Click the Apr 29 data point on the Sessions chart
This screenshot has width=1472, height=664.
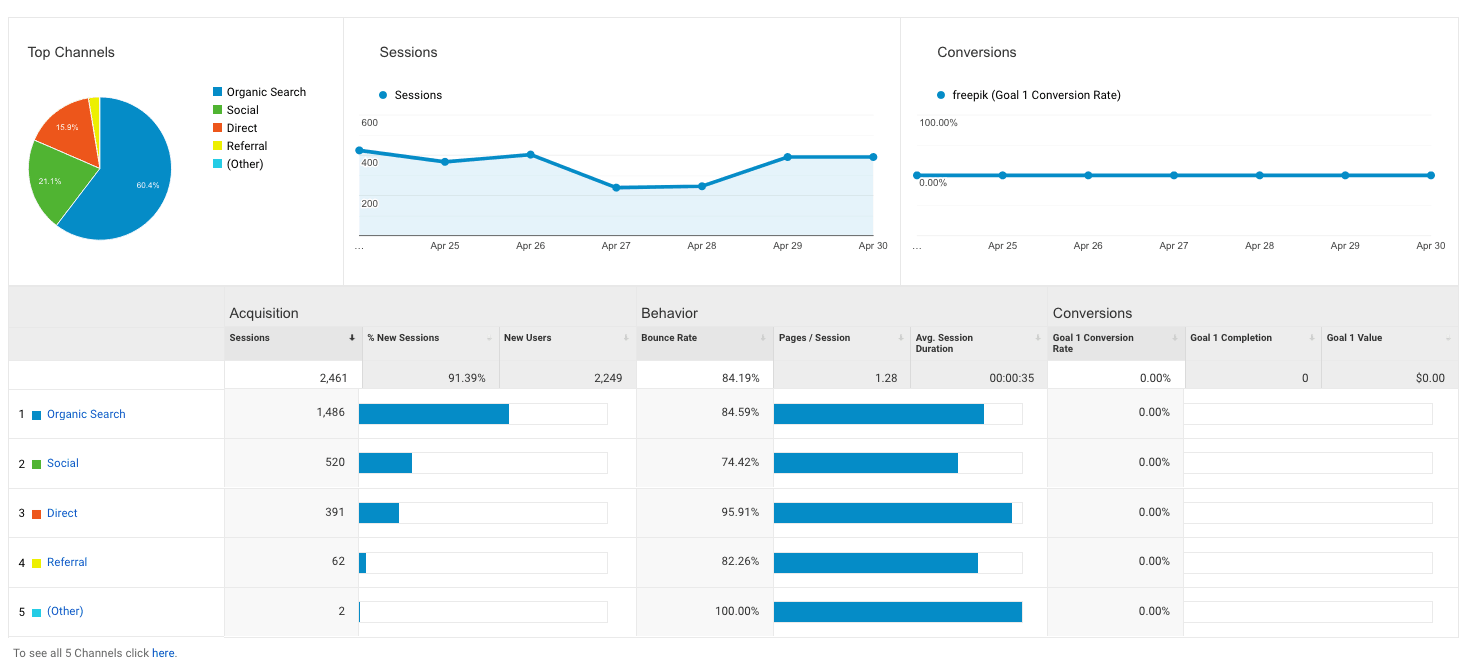pos(787,156)
